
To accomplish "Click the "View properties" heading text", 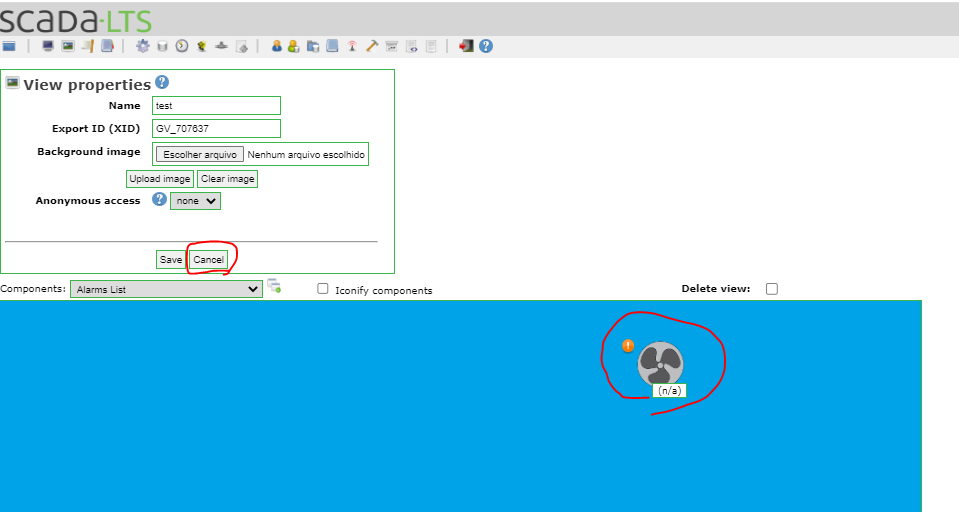I will [x=87, y=84].
